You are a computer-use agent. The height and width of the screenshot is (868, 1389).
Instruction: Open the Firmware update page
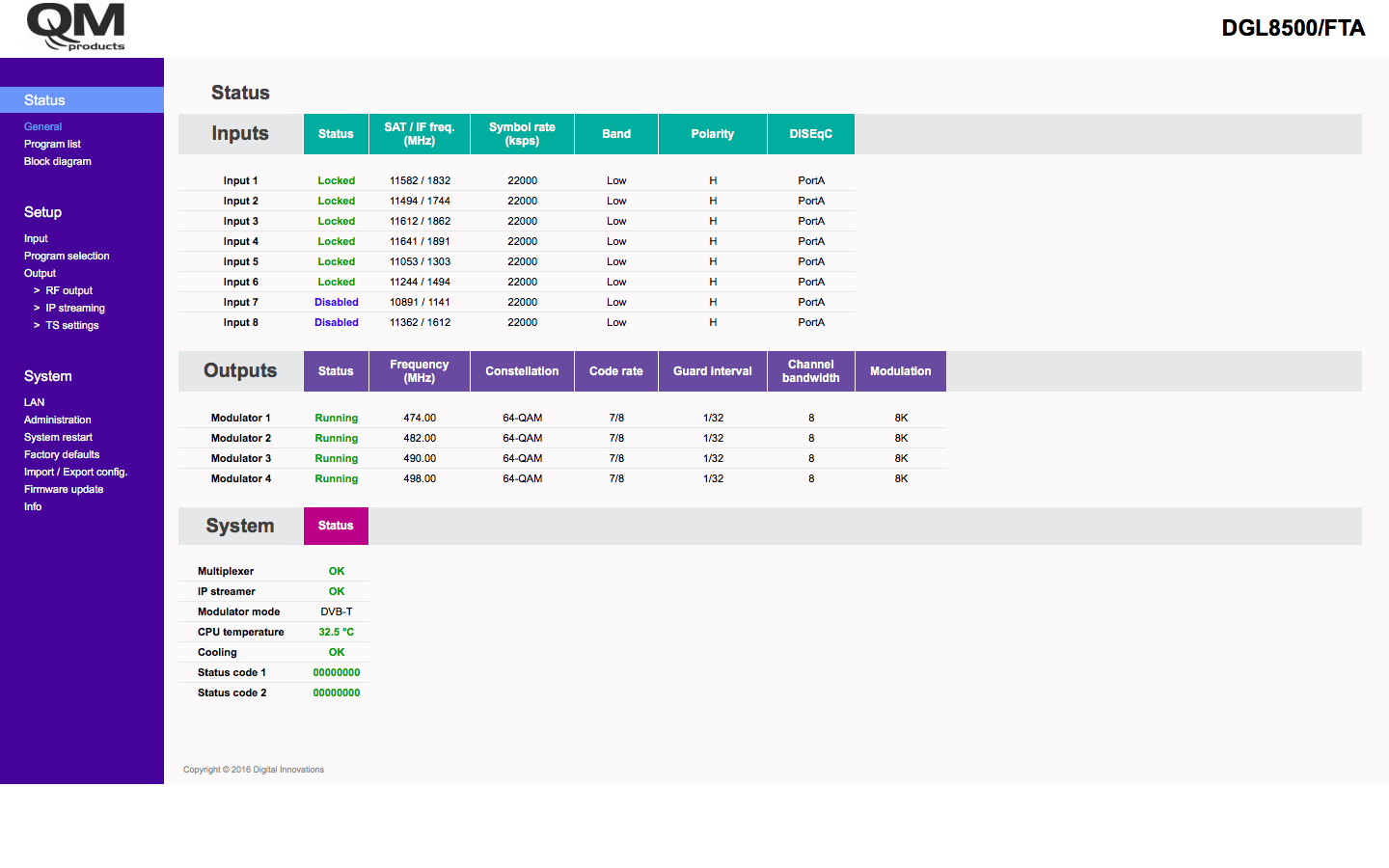pyautogui.click(x=64, y=489)
